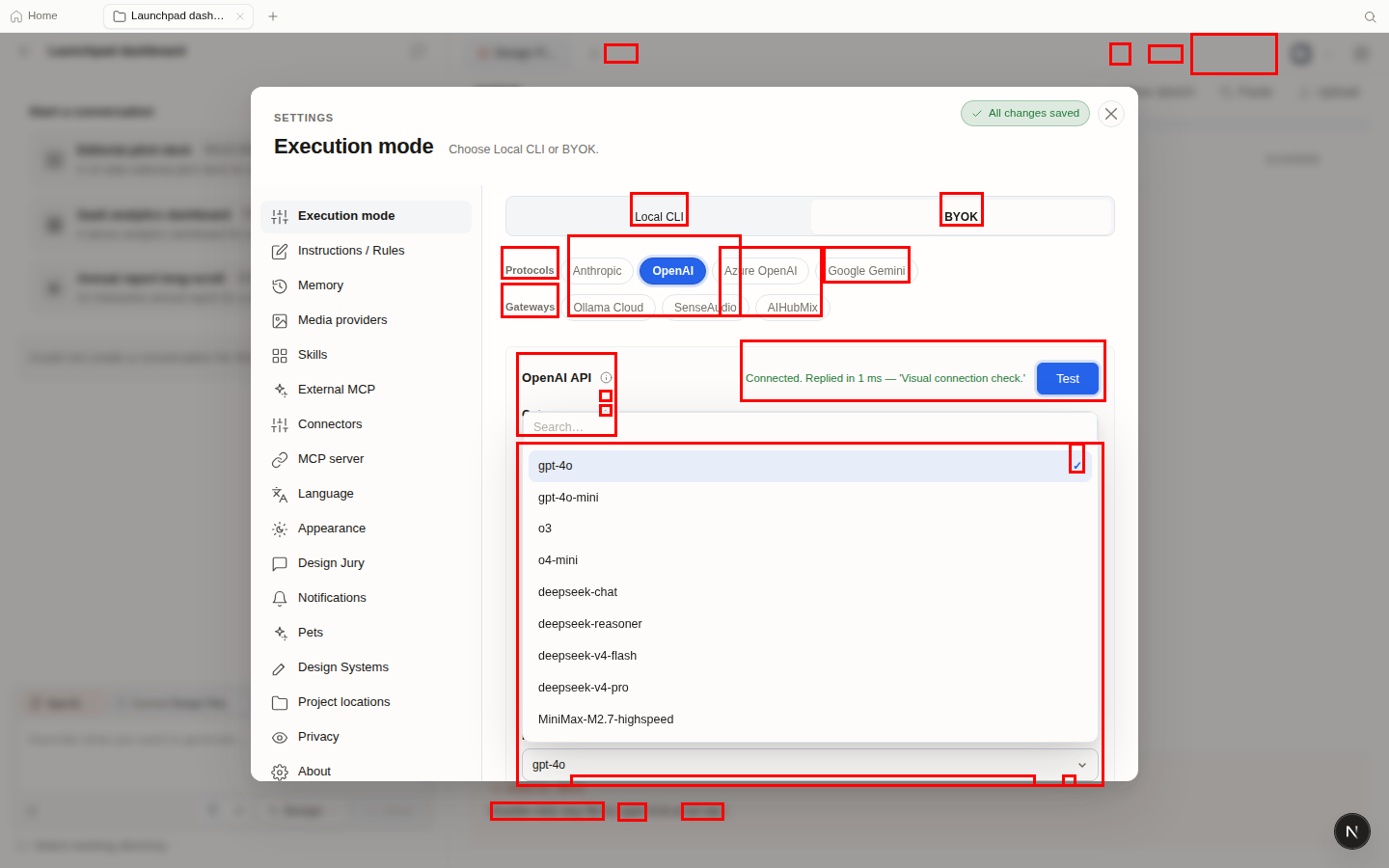Click the sun icon beside Appearance
Viewport: 1389px width, 868px height.
coord(280,529)
